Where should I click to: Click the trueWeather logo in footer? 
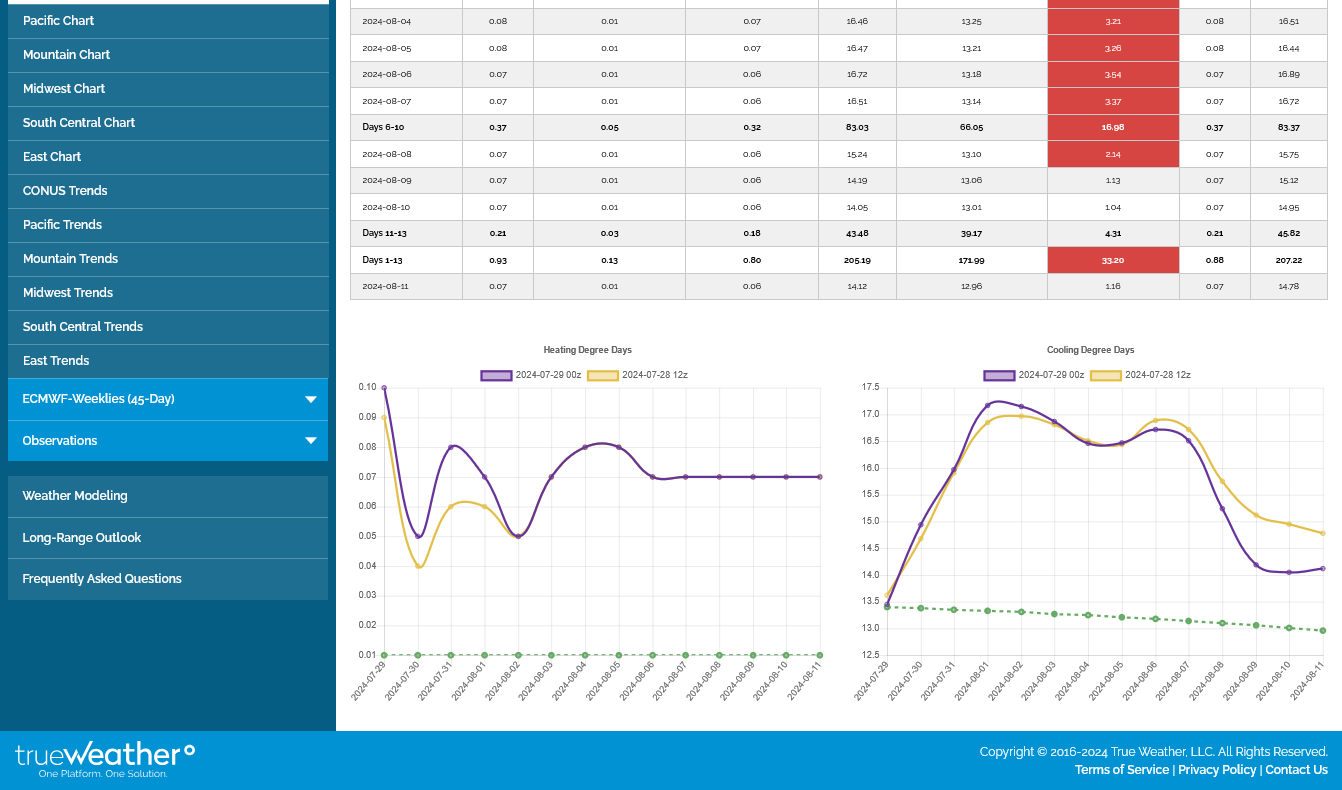pyautogui.click(x=105, y=759)
